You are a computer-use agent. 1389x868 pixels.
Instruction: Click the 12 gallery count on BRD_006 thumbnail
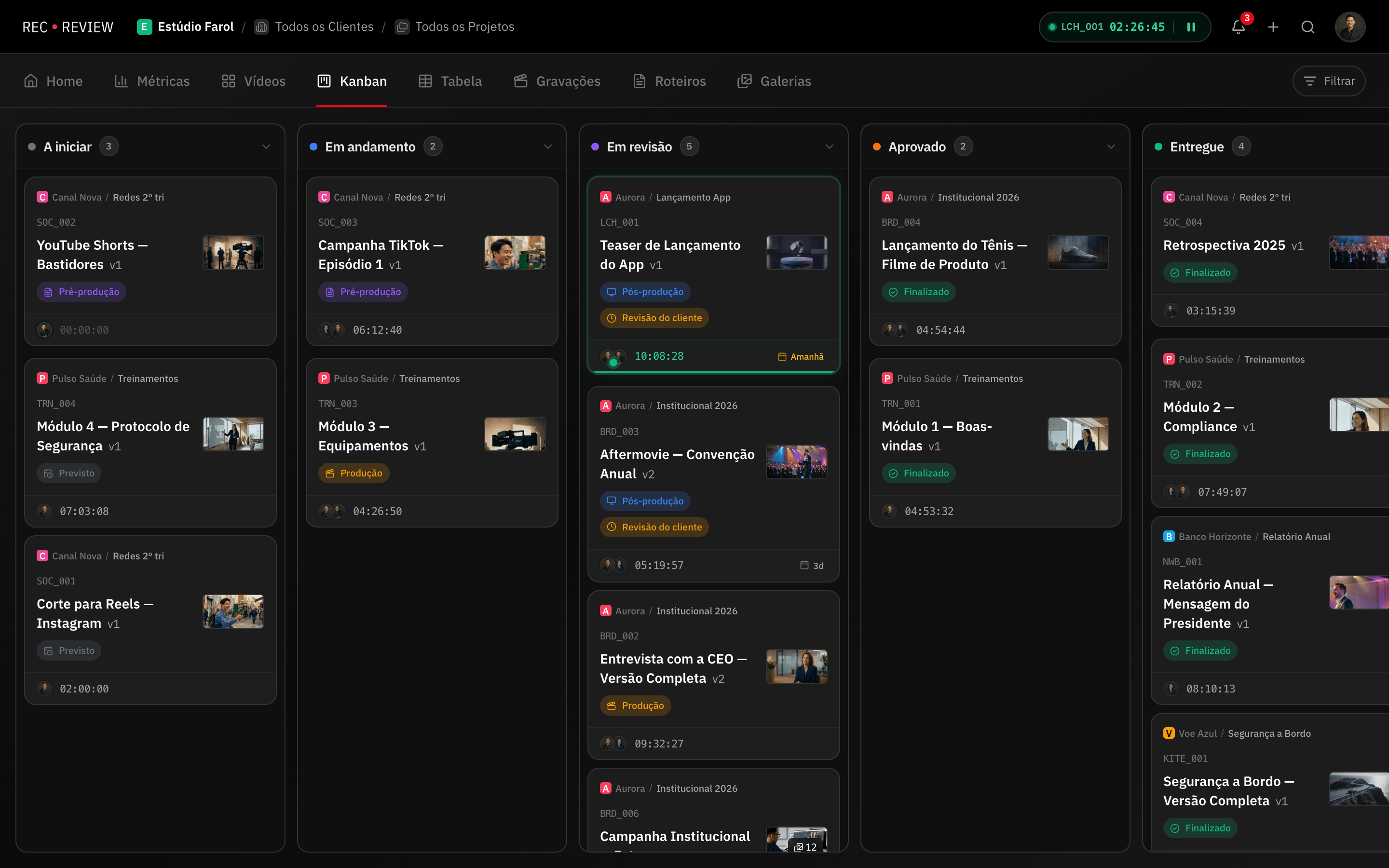point(806,847)
